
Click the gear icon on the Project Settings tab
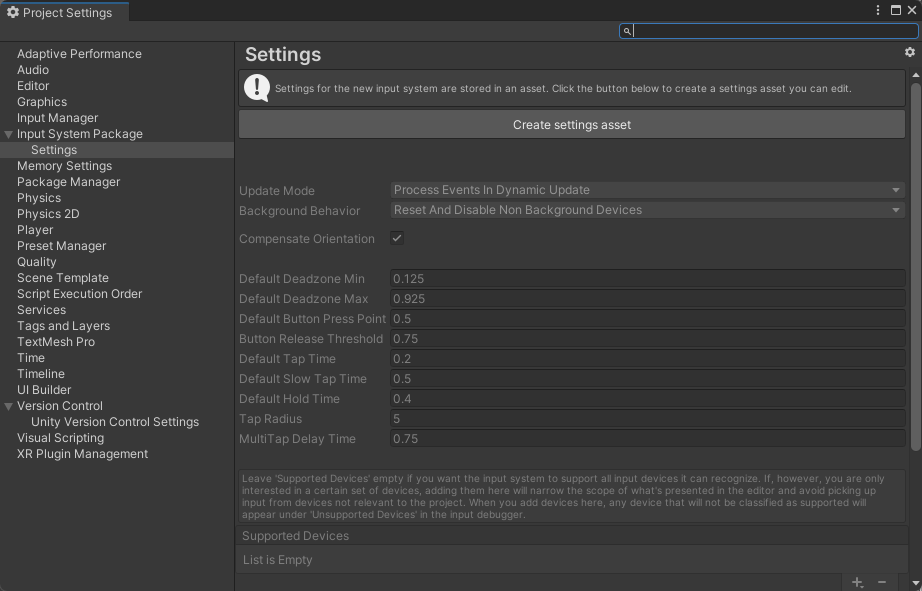pos(13,12)
